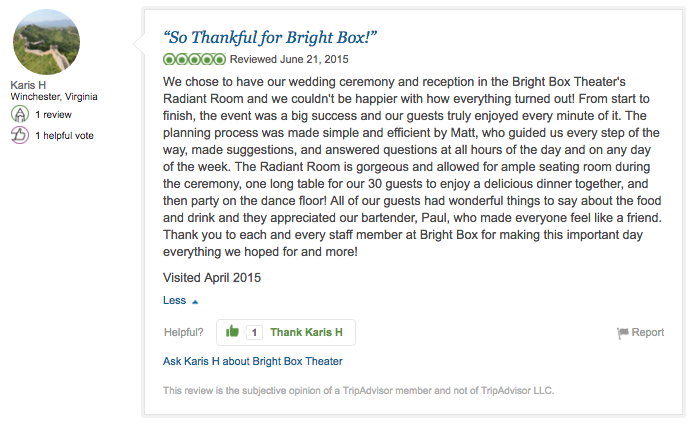691x424 pixels.
Task: Open Karis H's profile picture
Action: [x=46, y=42]
